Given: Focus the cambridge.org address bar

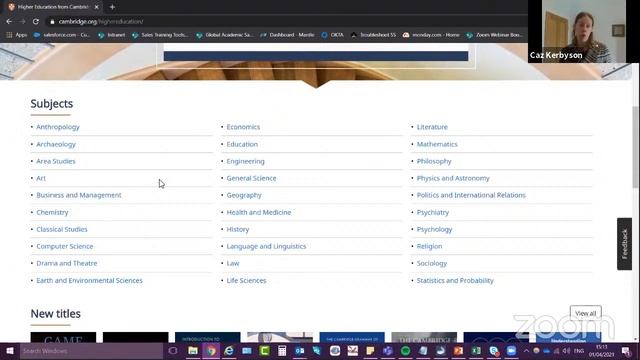Looking at the screenshot, I should coord(101,22).
